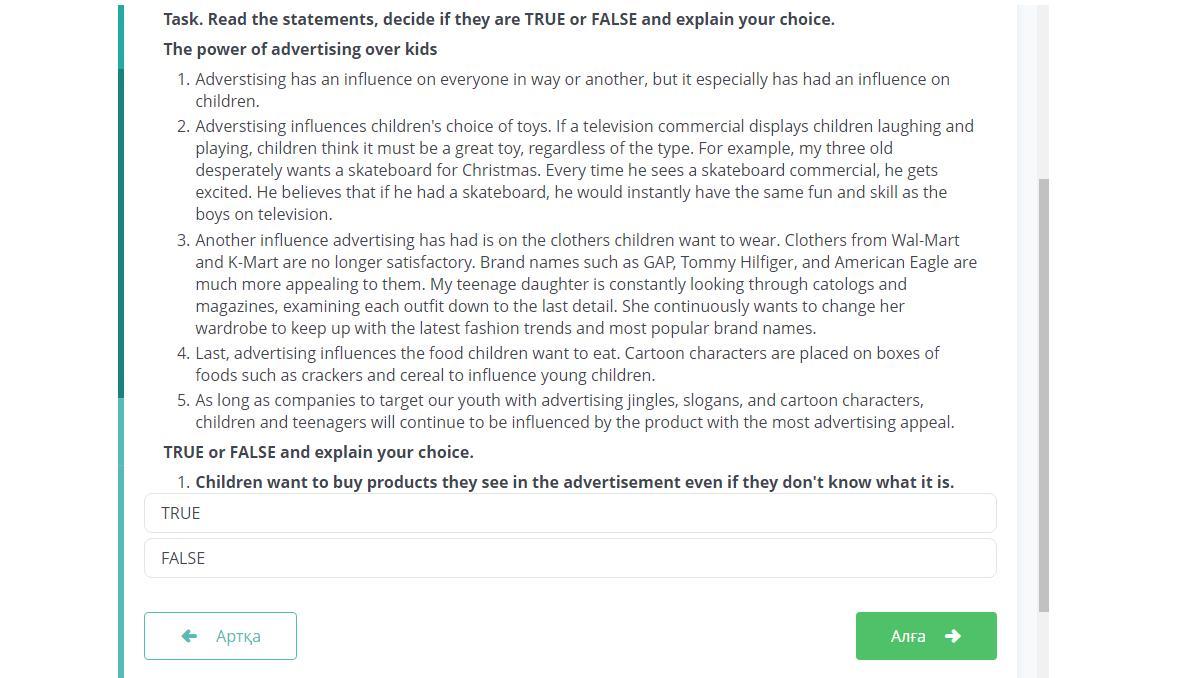Click the bold statement "Children want to buy products"
Viewport: 1190px width, 678px height.
574,482
